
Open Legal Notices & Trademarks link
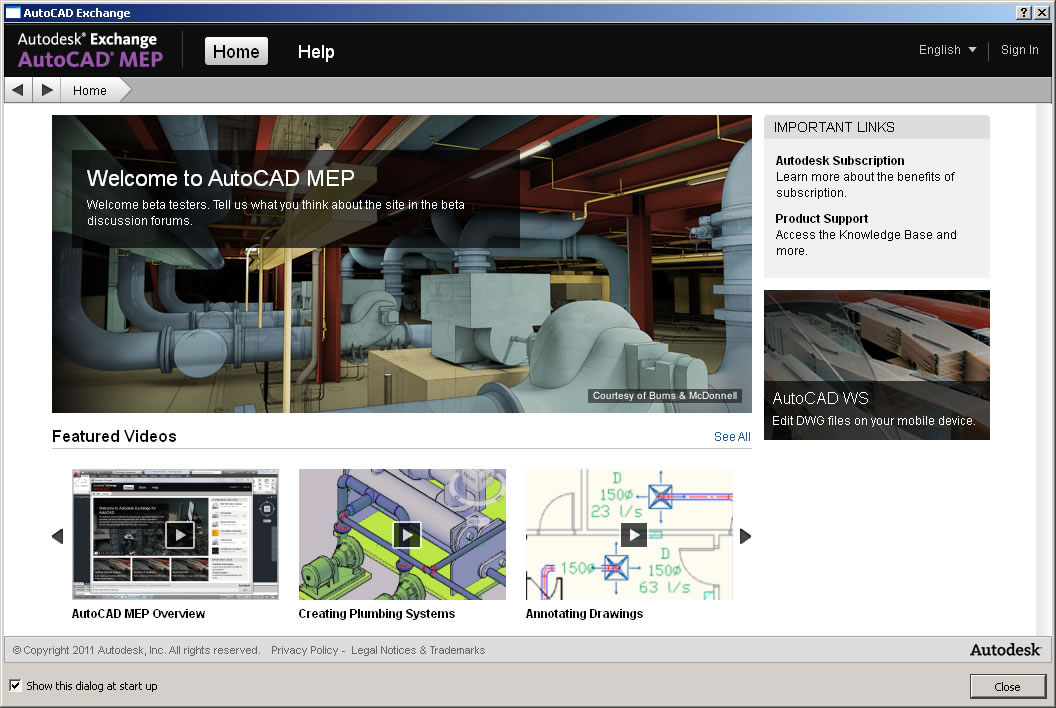pos(418,650)
